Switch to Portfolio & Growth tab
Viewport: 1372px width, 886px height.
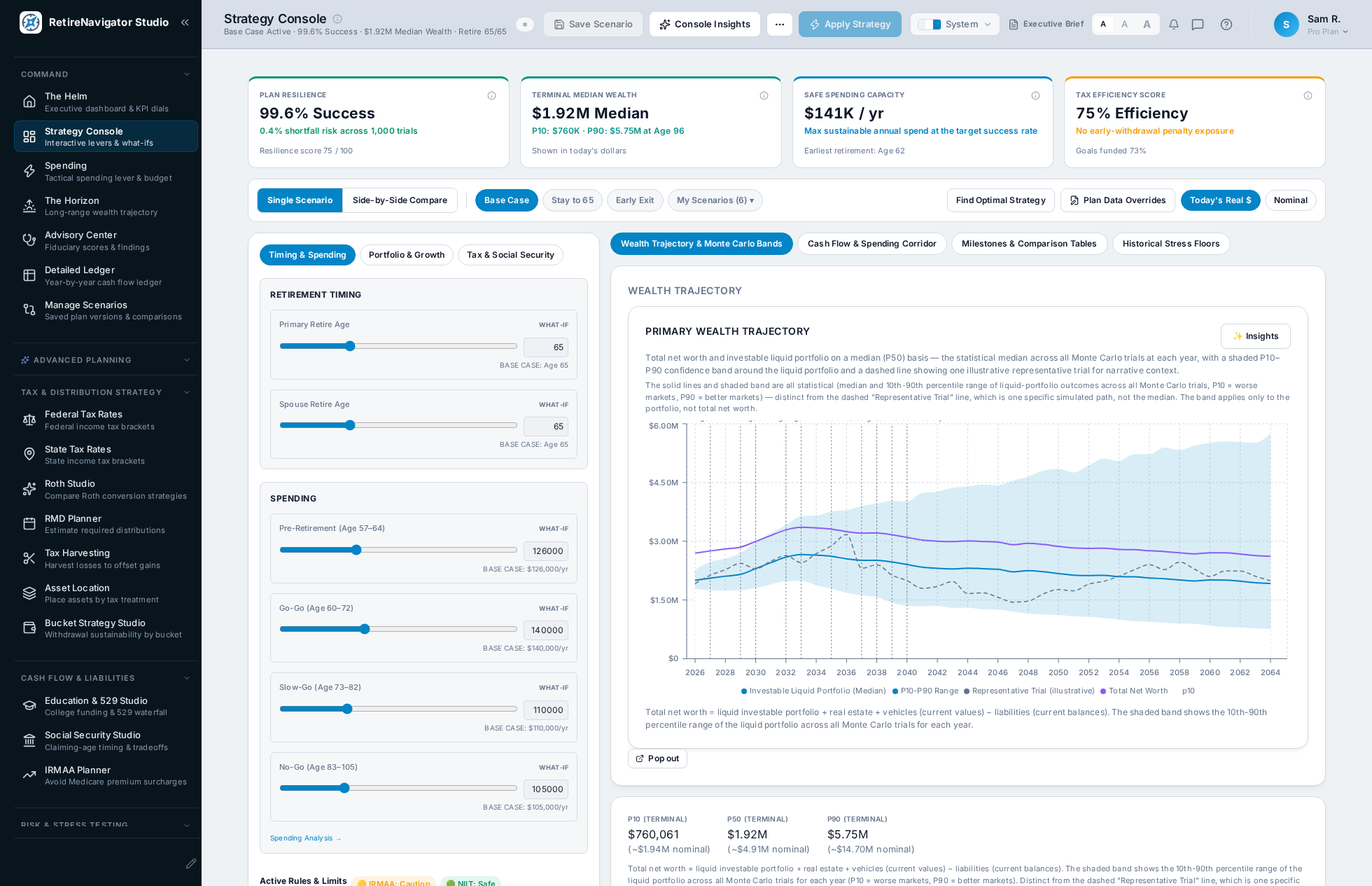tap(407, 255)
